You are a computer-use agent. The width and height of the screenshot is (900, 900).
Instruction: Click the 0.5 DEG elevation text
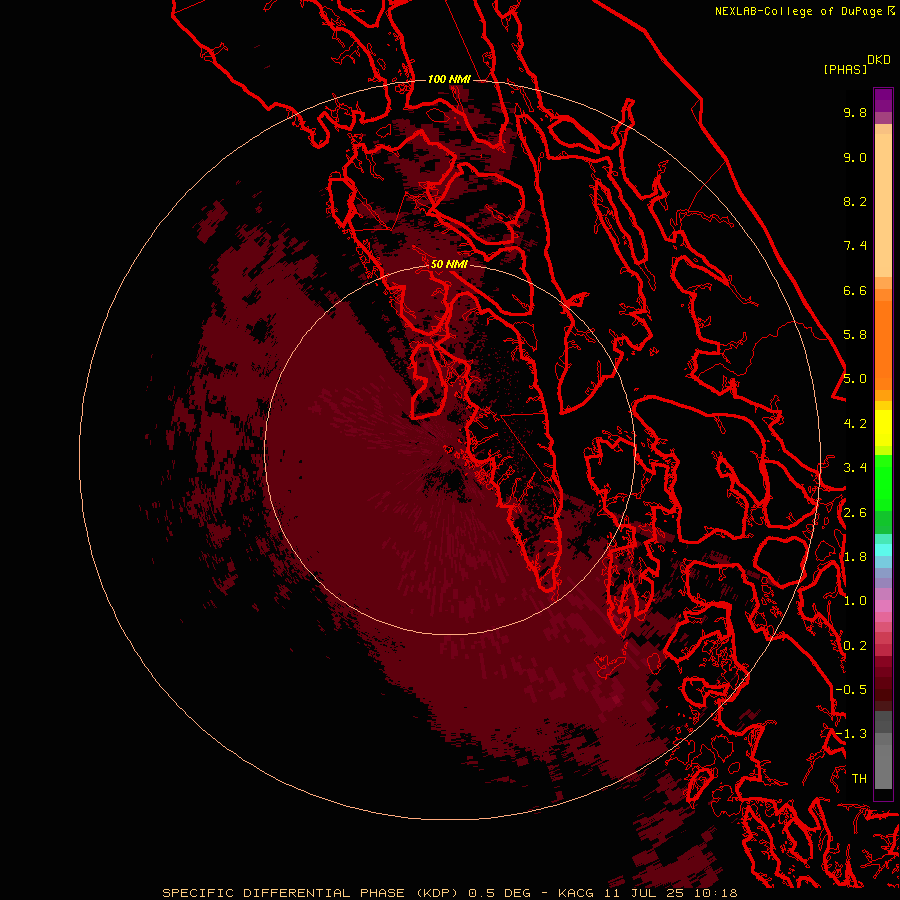click(x=501, y=893)
